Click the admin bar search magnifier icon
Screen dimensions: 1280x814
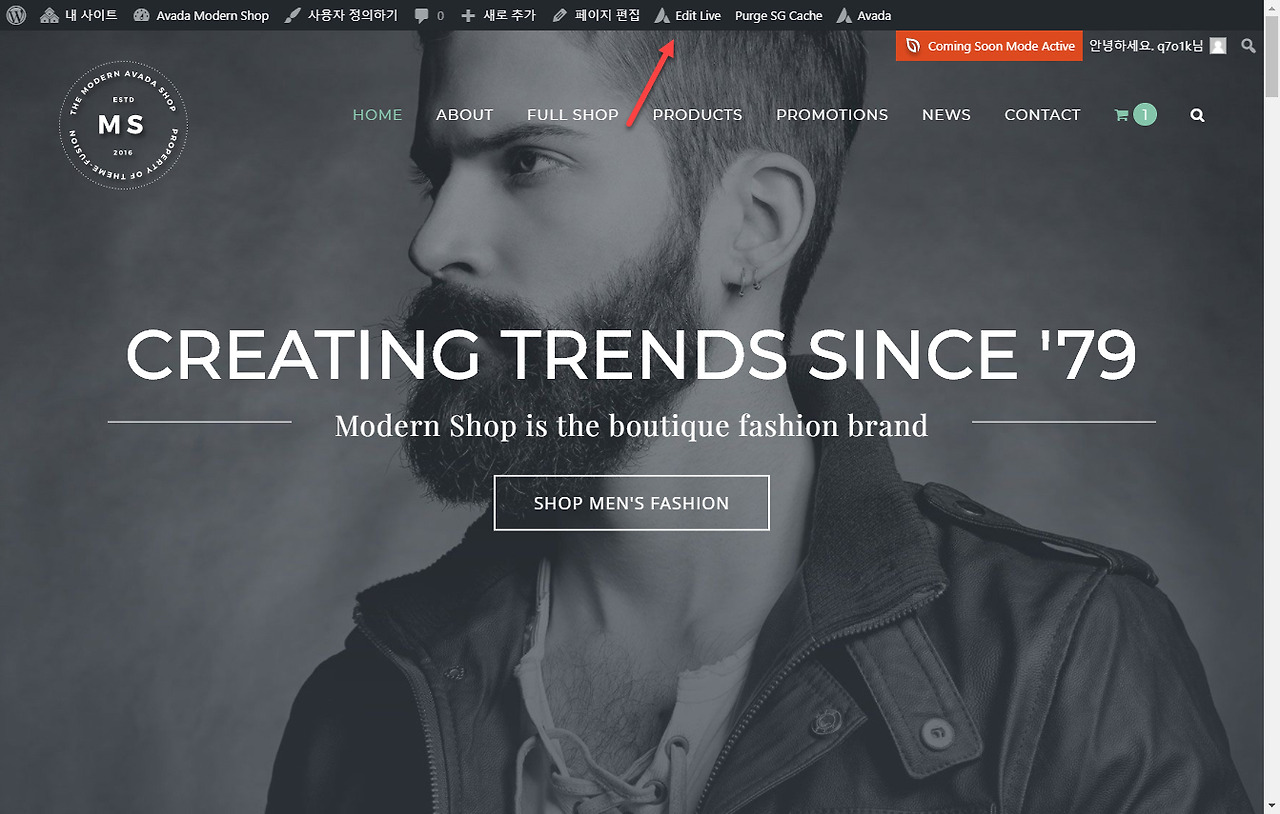(x=1248, y=46)
